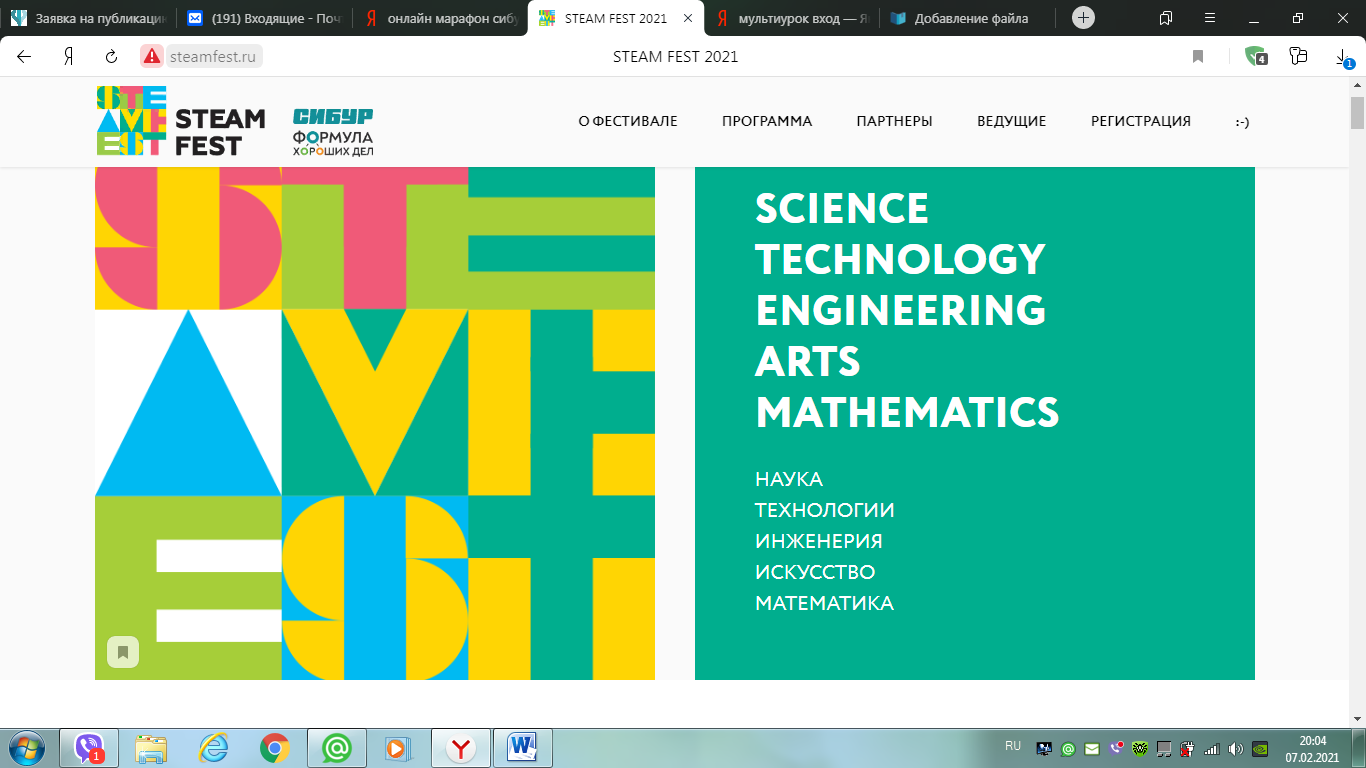Click the «РЕГИСТРАЦИЯ» link
The image size is (1366, 768).
tap(1141, 121)
